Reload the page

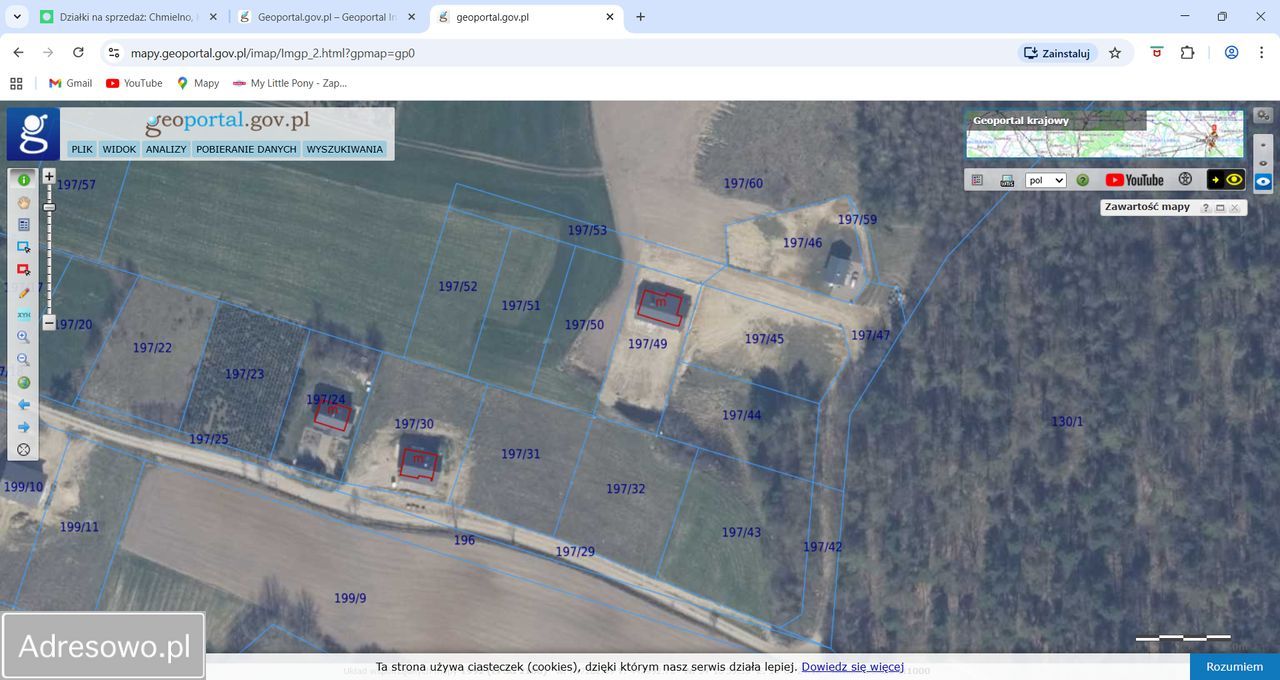click(x=78, y=53)
